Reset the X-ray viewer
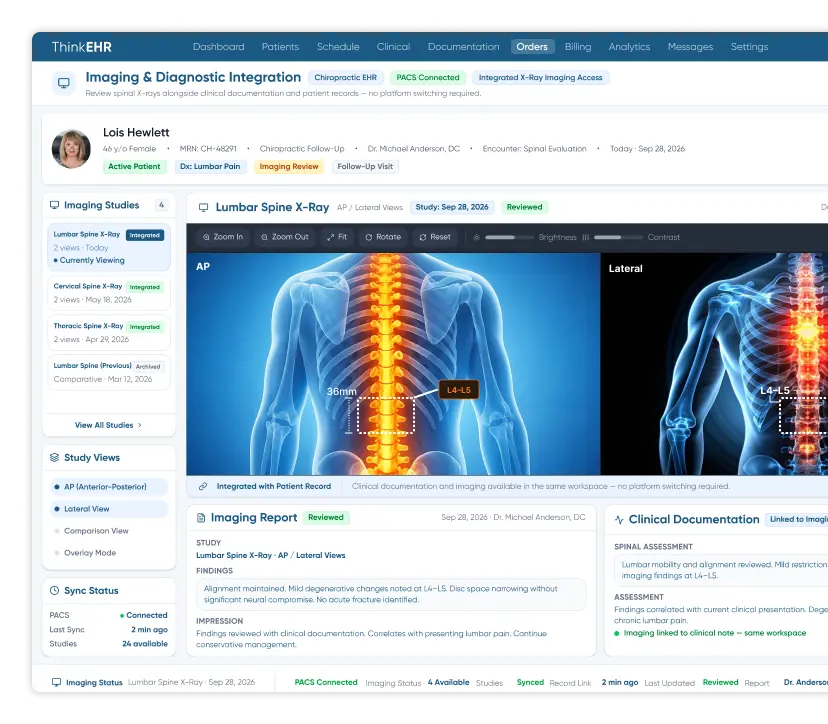The width and height of the screenshot is (828, 724). tap(435, 237)
